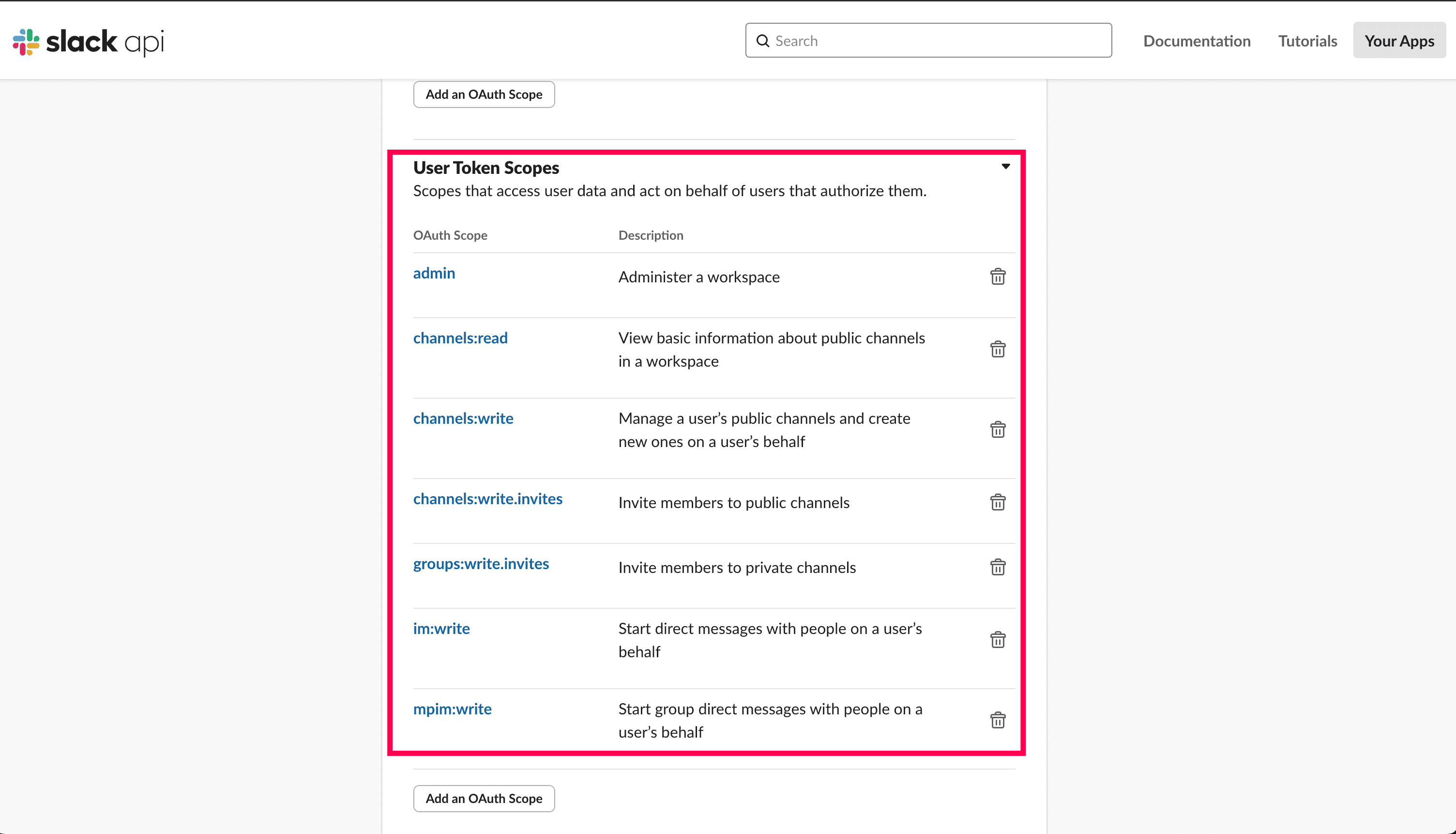Click Add an OAuth Scope below user scopes
Viewport: 1456px width, 834px height.
[x=484, y=798]
